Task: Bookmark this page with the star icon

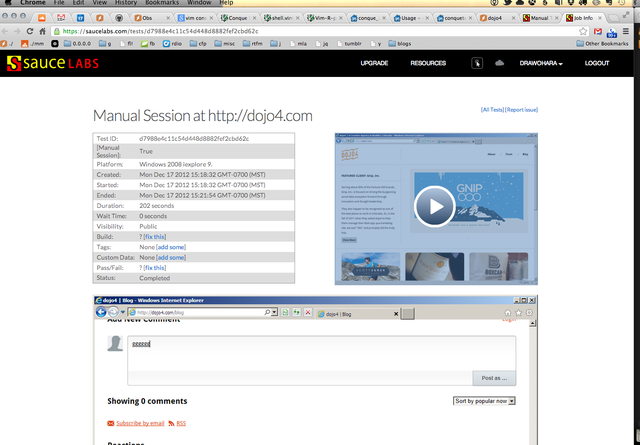Action: (x=583, y=31)
